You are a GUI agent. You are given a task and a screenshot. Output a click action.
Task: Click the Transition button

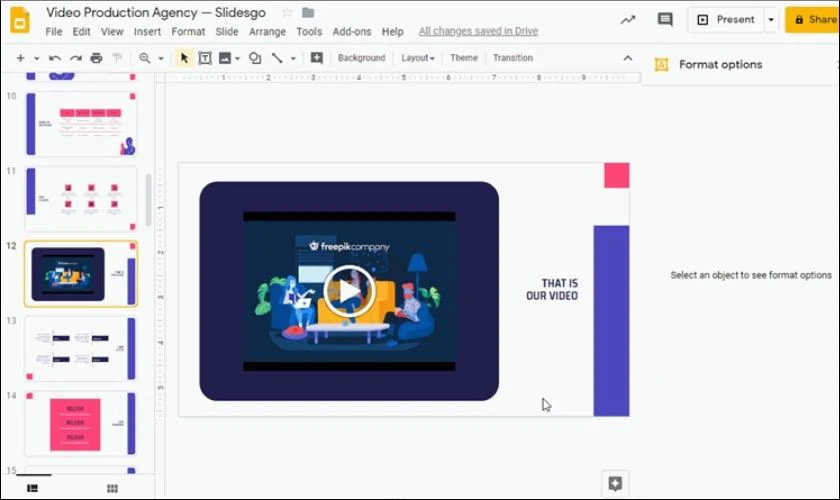[x=513, y=58]
